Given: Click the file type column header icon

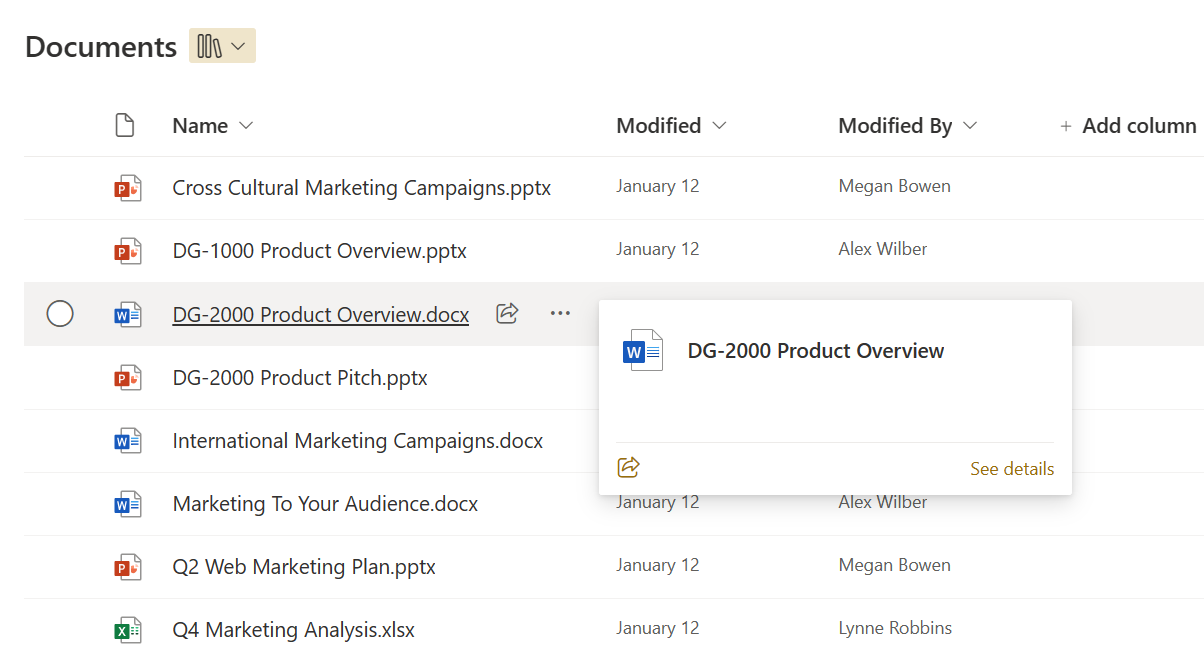Looking at the screenshot, I should point(125,124).
